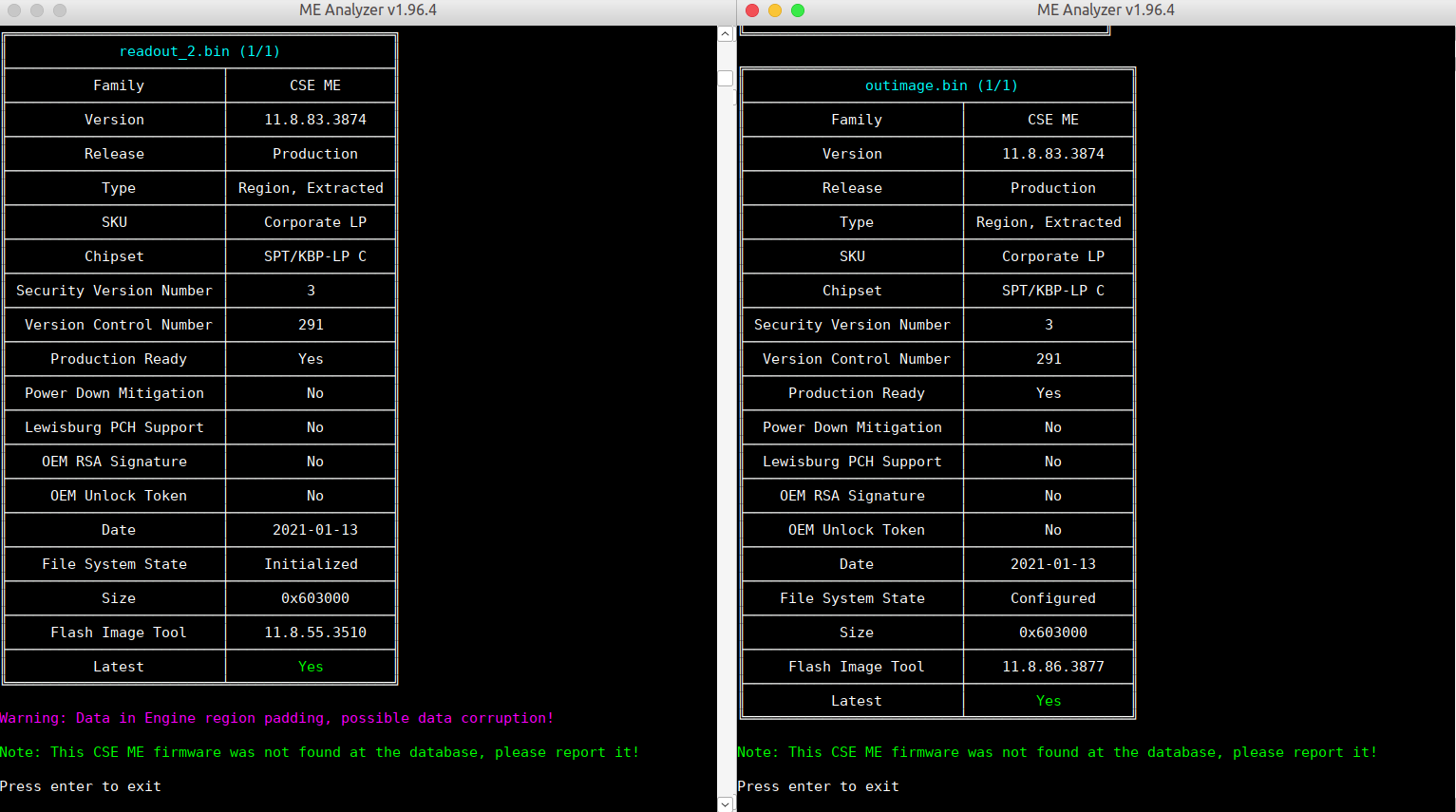This screenshot has height=812, width=1456.
Task: Click version 11.8.83.3874 in outimage.bin table
Action: coord(1053,154)
